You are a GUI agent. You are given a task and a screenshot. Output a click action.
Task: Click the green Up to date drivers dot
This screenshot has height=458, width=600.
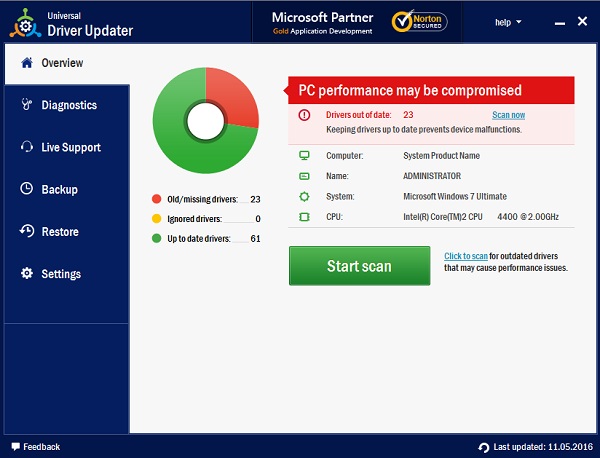[156, 238]
